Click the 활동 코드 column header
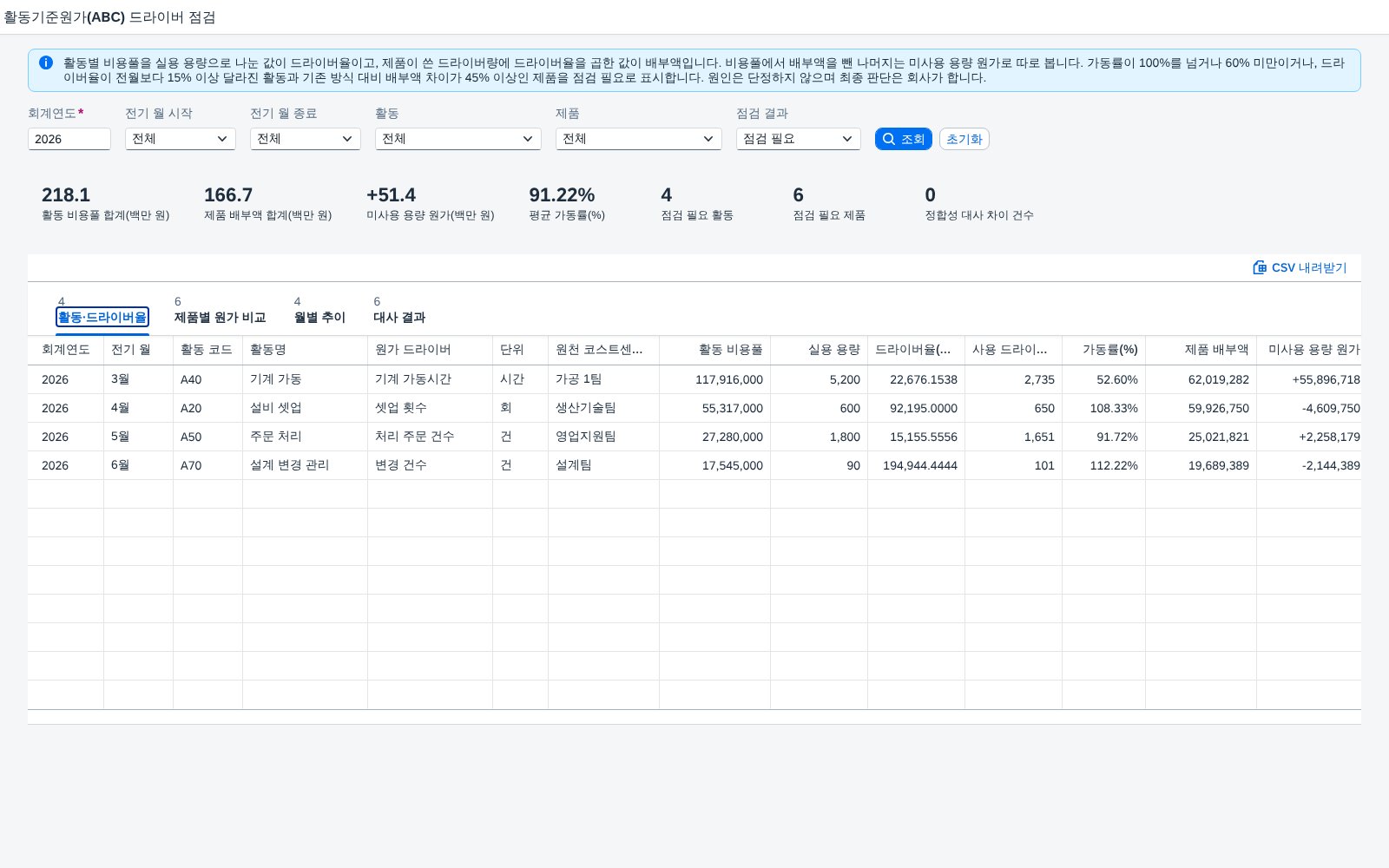The height and width of the screenshot is (868, 1389). point(207,350)
